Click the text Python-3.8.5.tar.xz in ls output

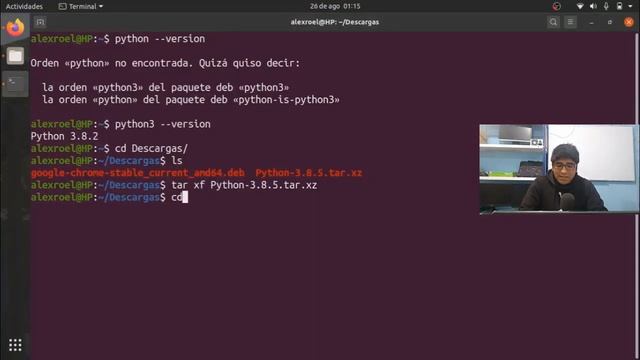(x=309, y=173)
